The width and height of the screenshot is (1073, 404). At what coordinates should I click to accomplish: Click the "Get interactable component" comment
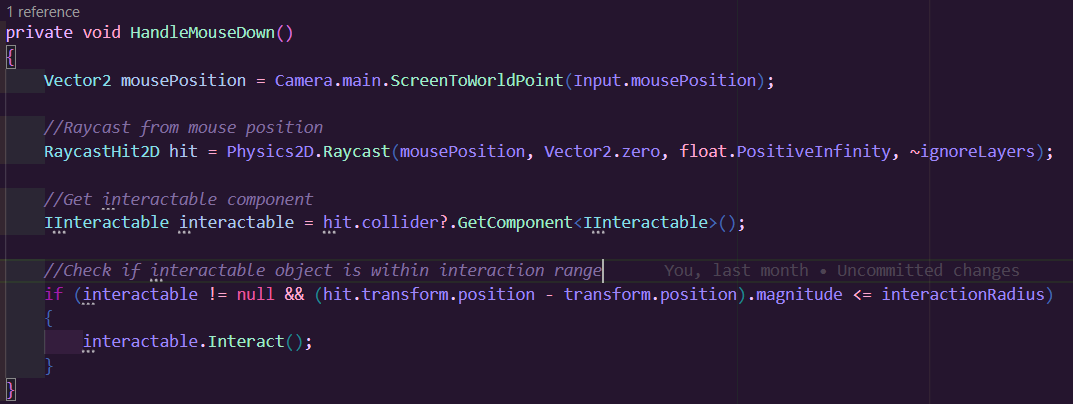pos(178,199)
